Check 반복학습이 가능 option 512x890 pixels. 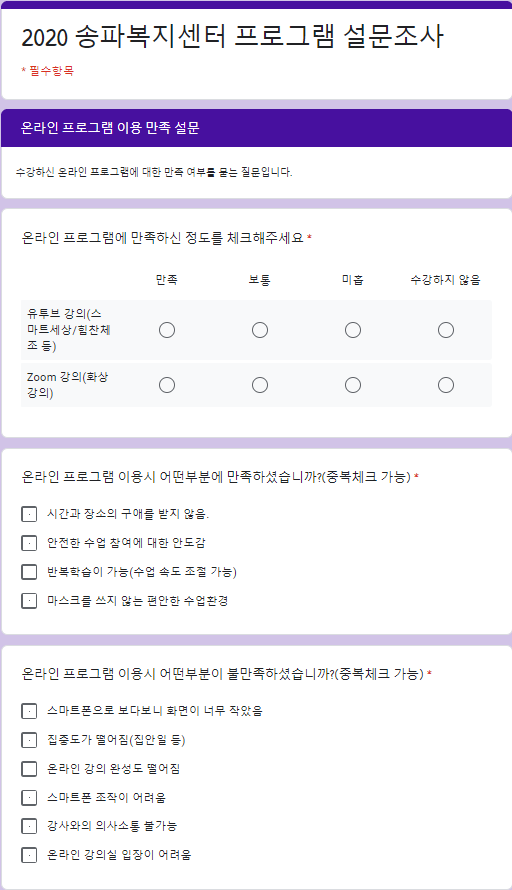pos(29,572)
